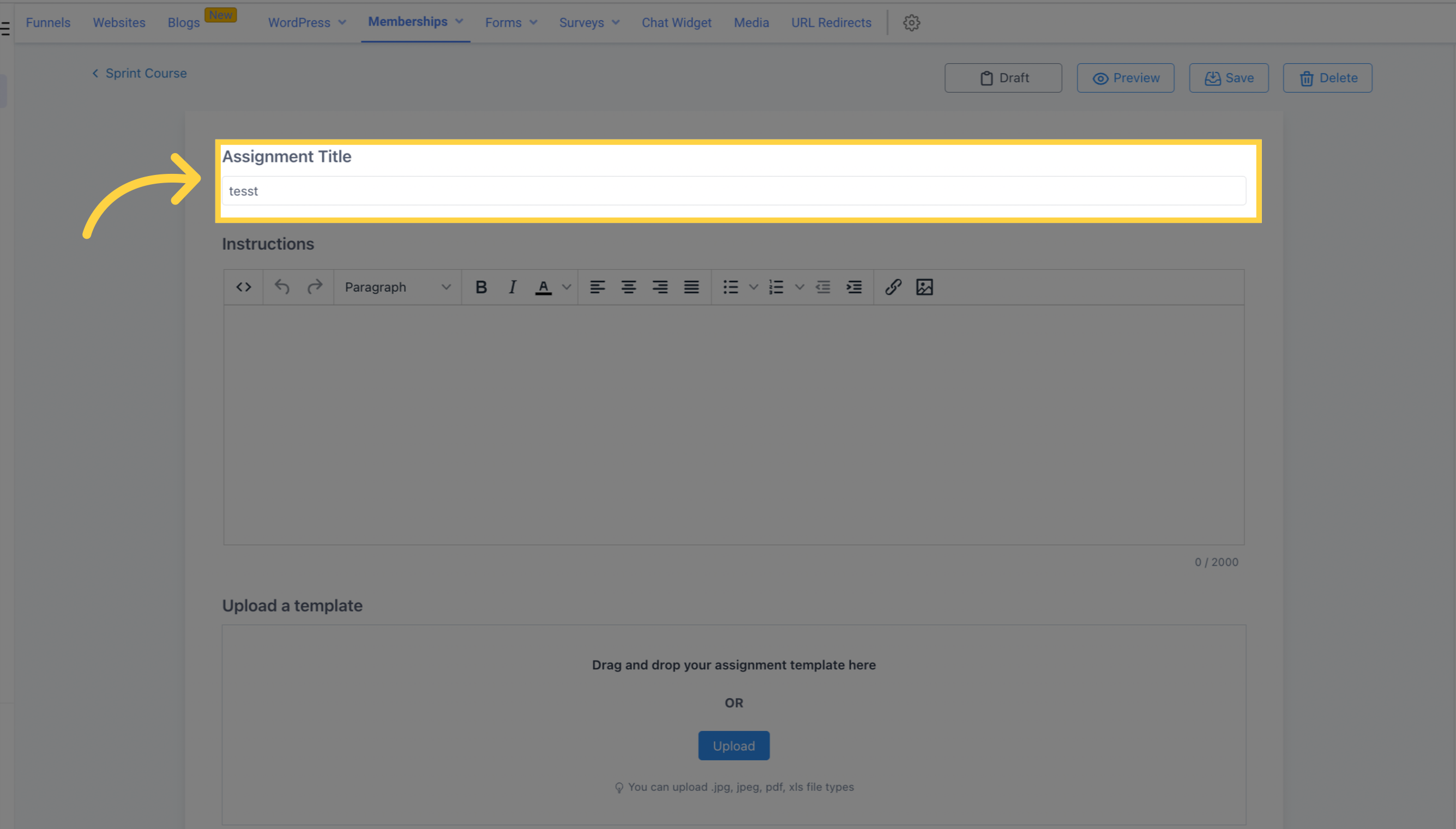Image resolution: width=1456 pixels, height=829 pixels.
Task: Expand numbered list style options
Action: (799, 287)
